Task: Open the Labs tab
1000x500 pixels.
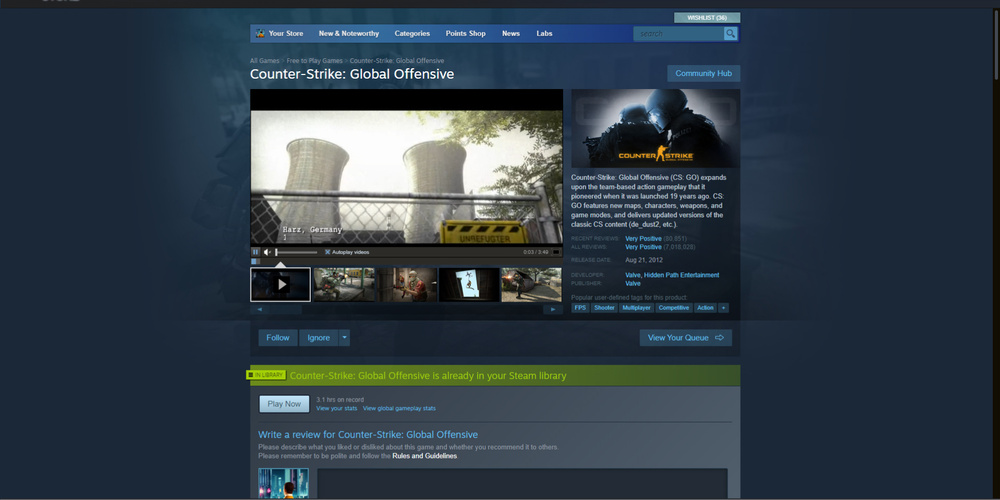Action: 544,33
